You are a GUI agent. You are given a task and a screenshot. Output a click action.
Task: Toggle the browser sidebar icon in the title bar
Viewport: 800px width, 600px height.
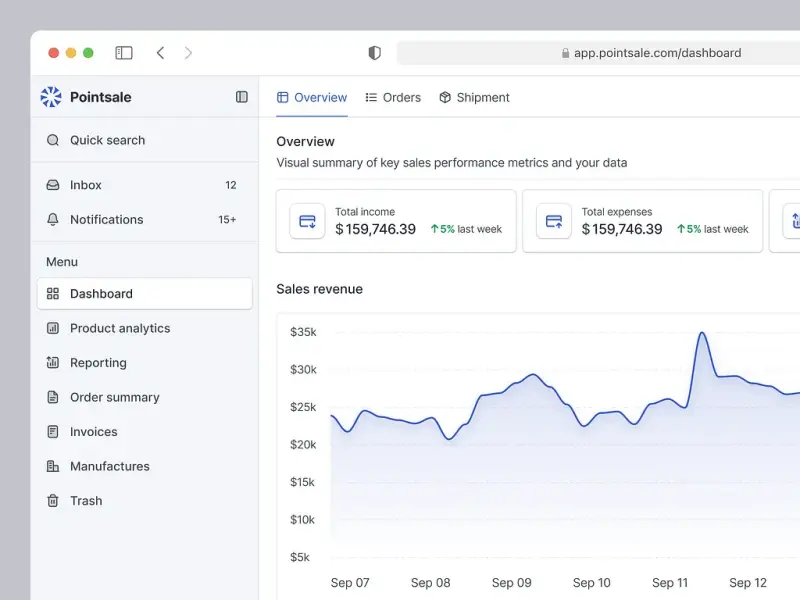point(124,53)
